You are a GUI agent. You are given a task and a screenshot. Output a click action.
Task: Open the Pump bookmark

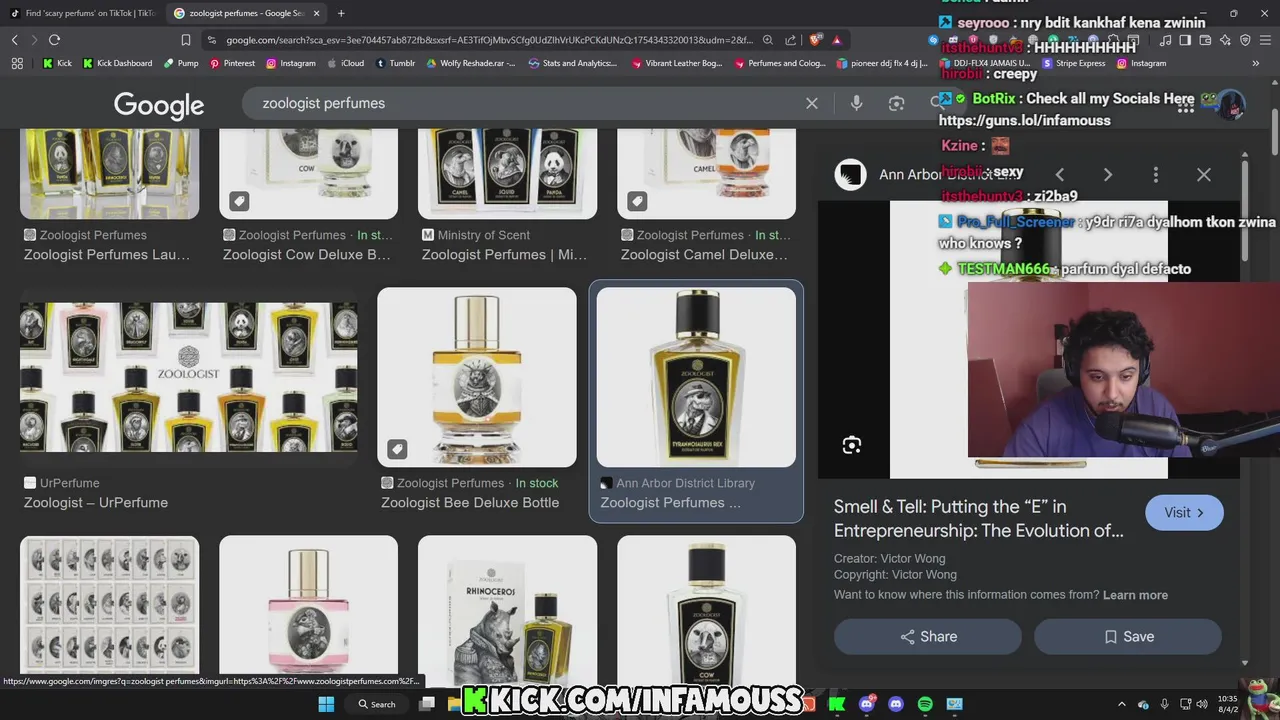180,63
